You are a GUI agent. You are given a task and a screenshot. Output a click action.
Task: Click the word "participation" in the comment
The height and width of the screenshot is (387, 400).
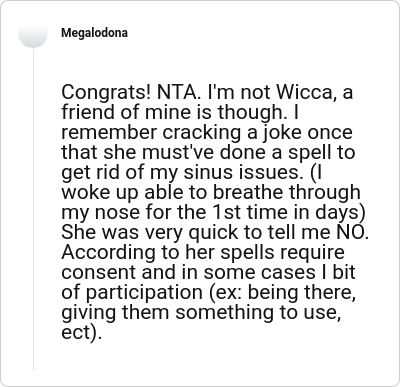point(144,292)
